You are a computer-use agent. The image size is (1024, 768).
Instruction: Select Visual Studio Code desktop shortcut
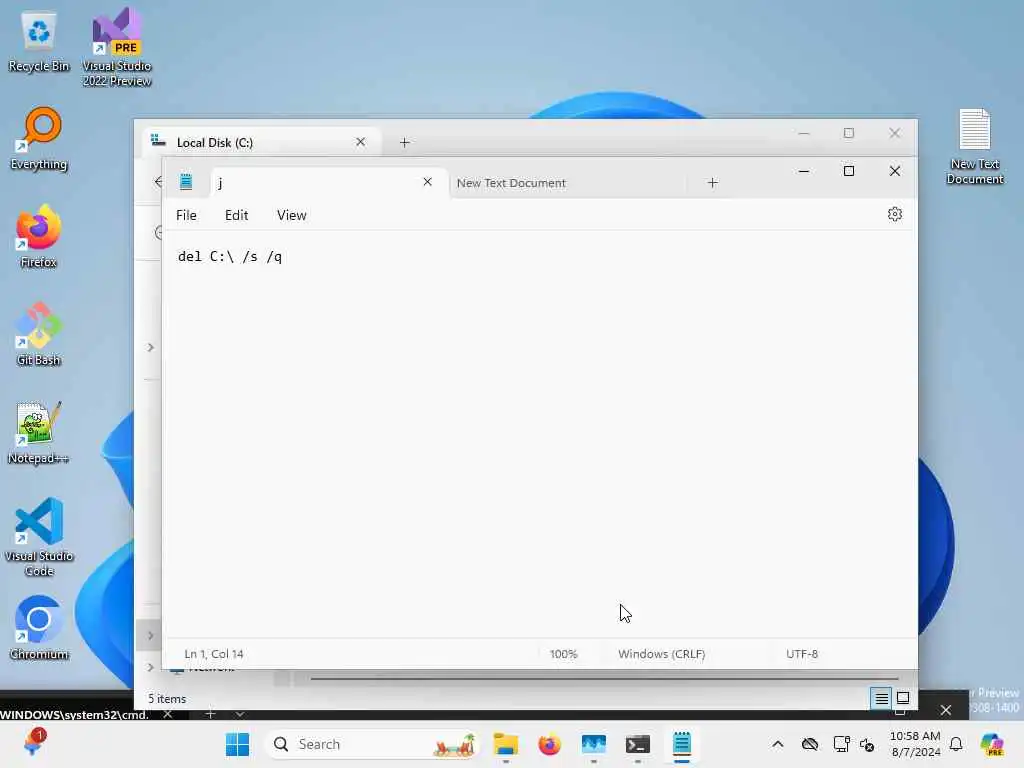point(39,537)
